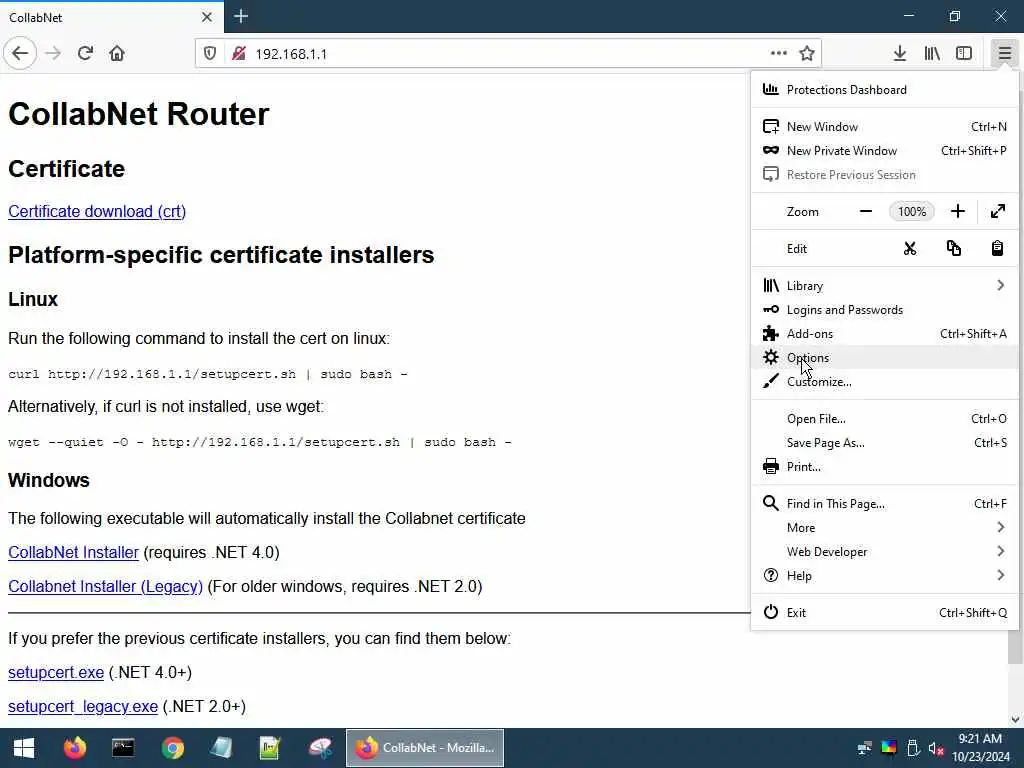Image resolution: width=1024 pixels, height=768 pixels.
Task: Select Logins and Passwords
Action: click(884, 310)
